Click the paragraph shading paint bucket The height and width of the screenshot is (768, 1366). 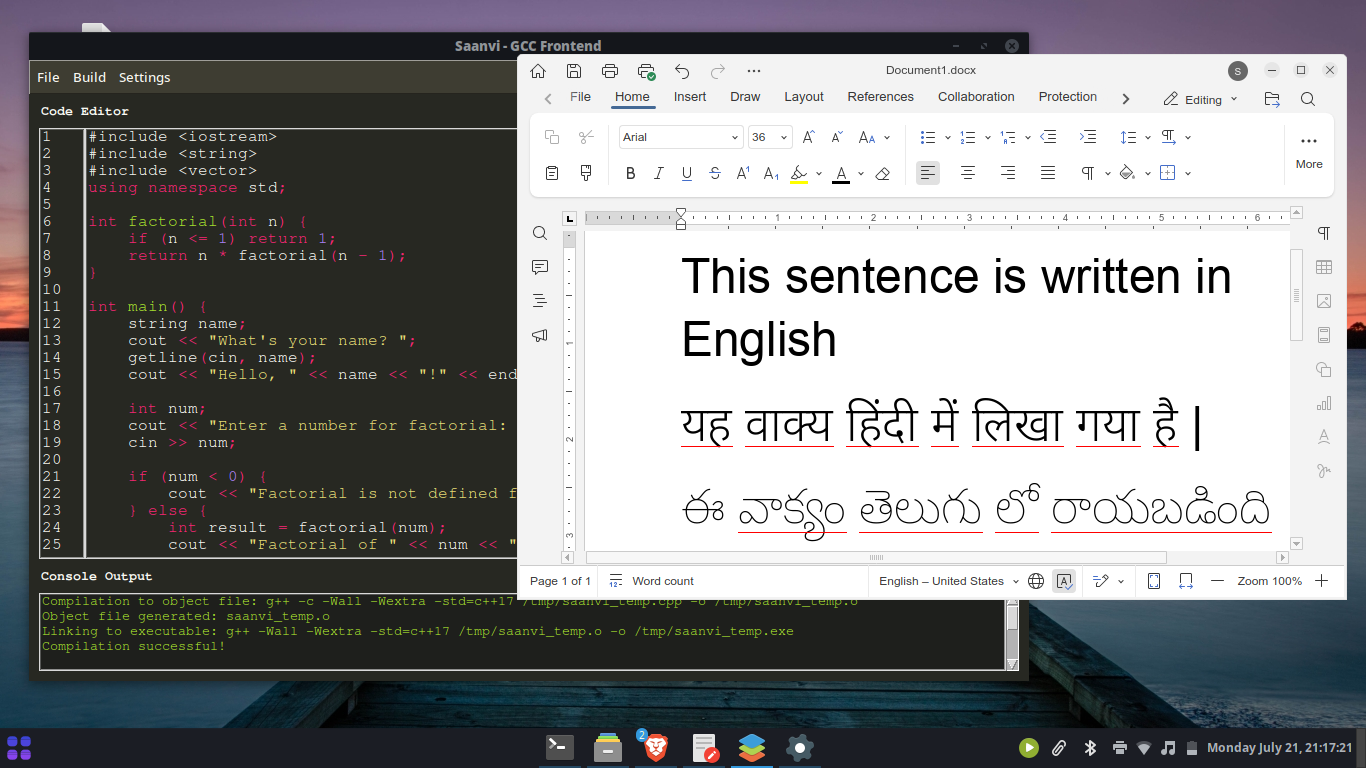click(1127, 173)
